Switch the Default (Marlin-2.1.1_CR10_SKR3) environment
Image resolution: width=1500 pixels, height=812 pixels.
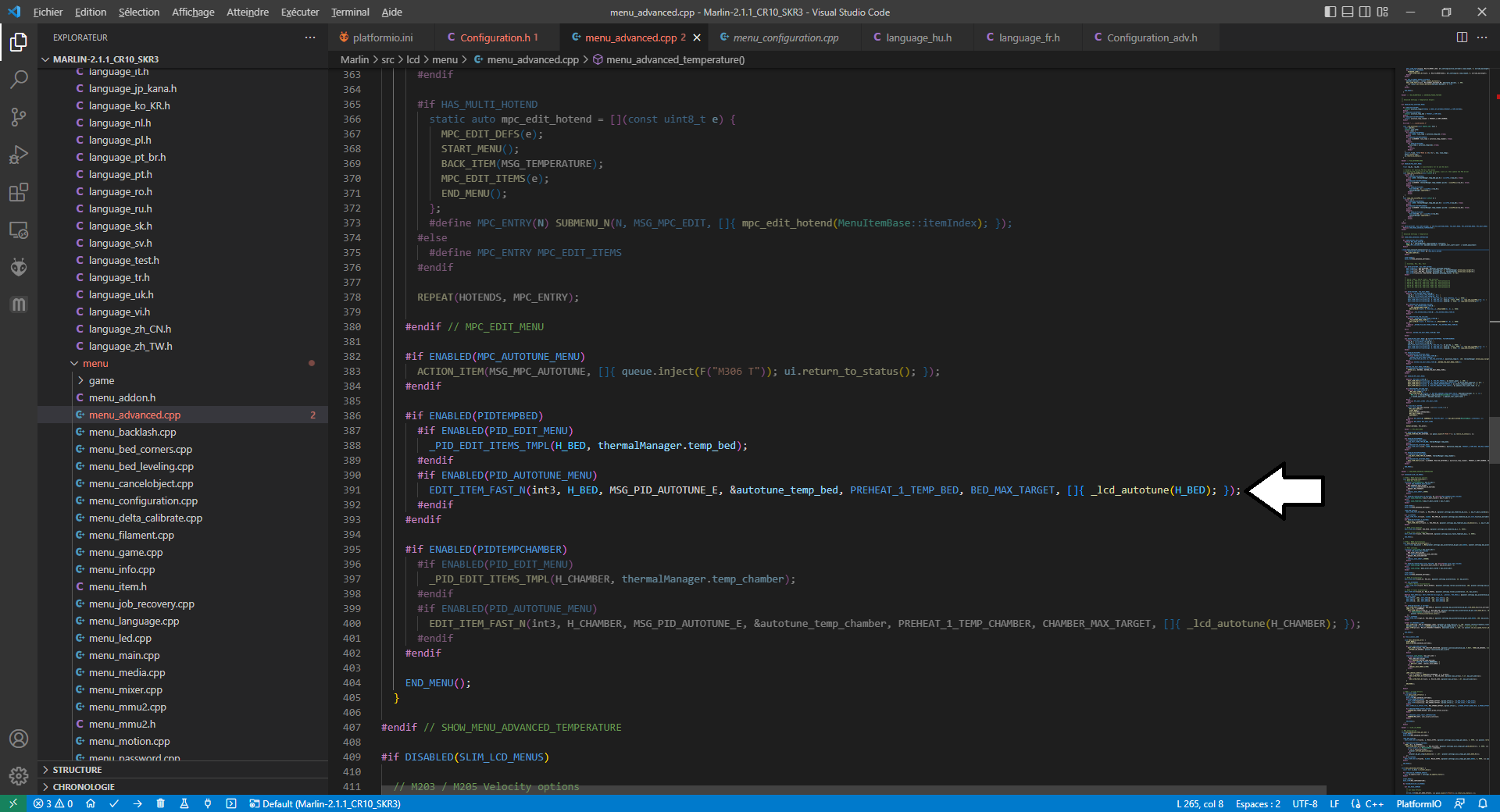(325, 803)
